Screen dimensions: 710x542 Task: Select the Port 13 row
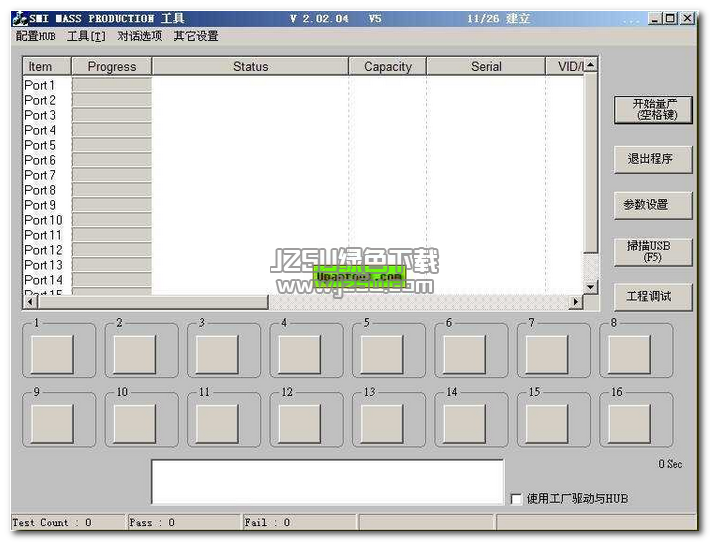(303, 264)
